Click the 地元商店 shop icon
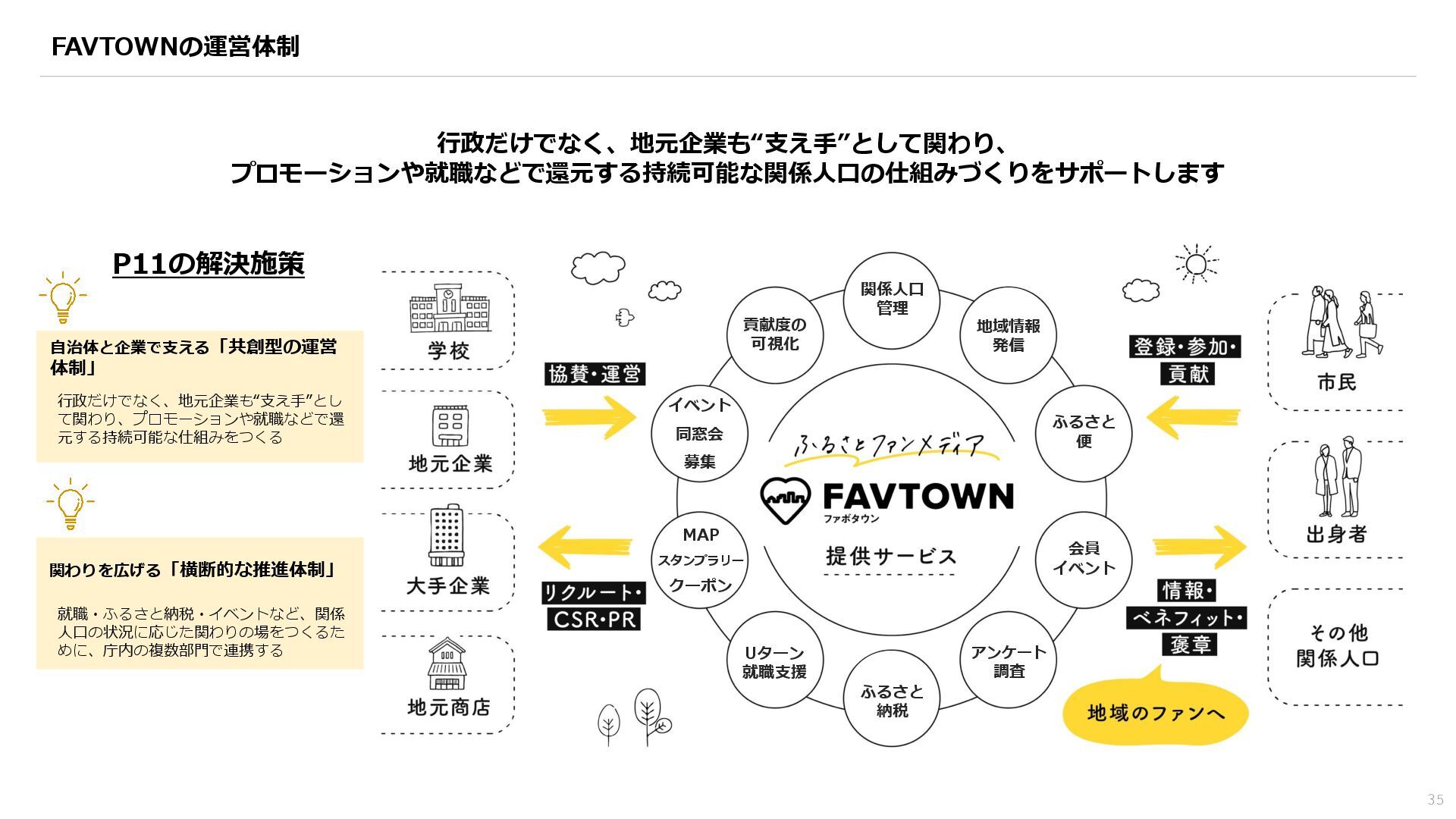Image resolution: width=1456 pixels, height=819 pixels. (447, 664)
